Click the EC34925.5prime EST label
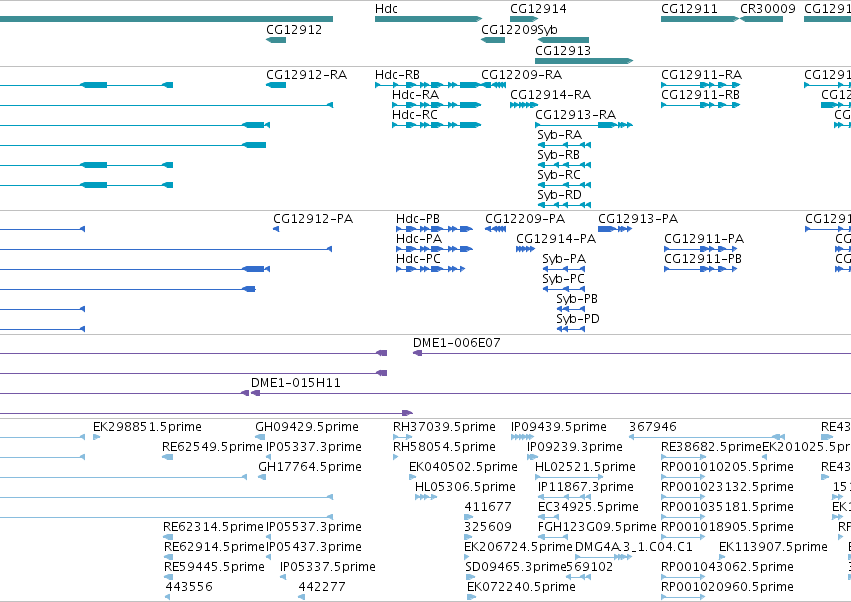Screen dimensions: 851x602 click(x=588, y=508)
